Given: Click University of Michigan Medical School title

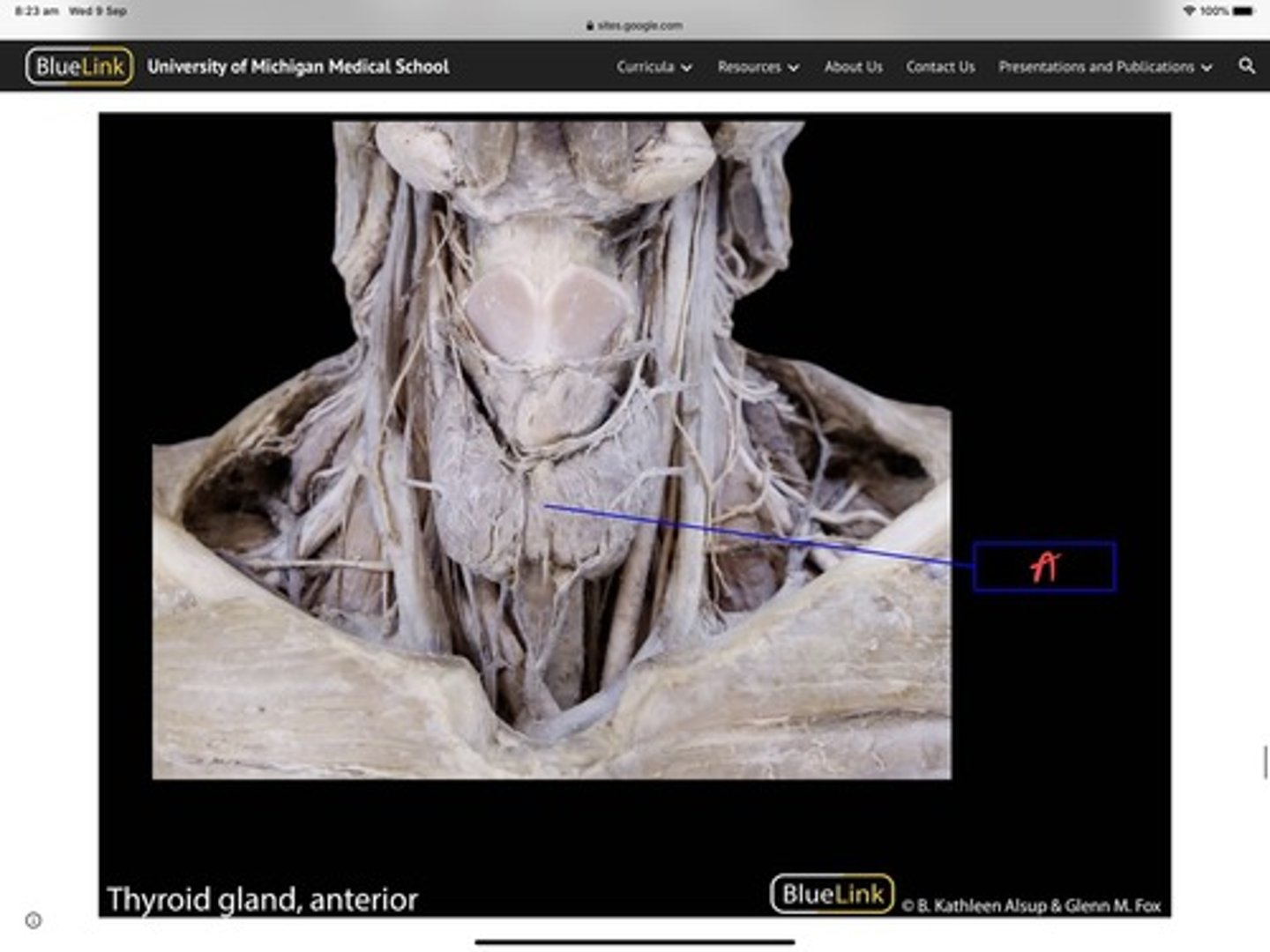Looking at the screenshot, I should [298, 66].
